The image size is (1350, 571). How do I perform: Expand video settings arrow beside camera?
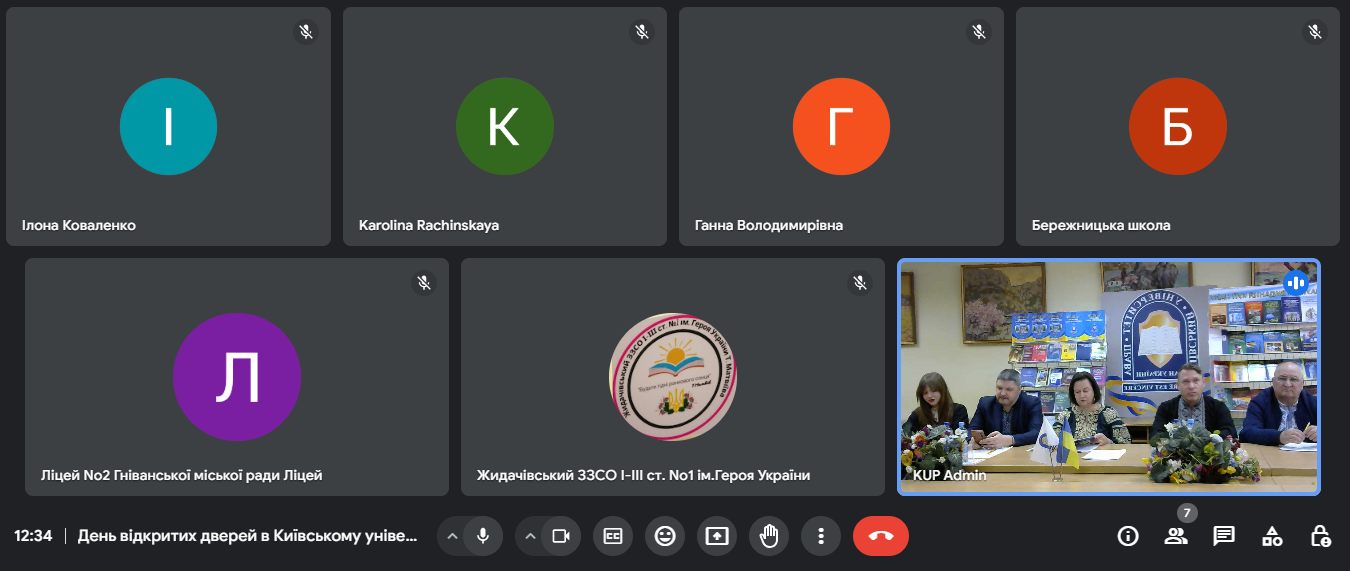point(530,536)
